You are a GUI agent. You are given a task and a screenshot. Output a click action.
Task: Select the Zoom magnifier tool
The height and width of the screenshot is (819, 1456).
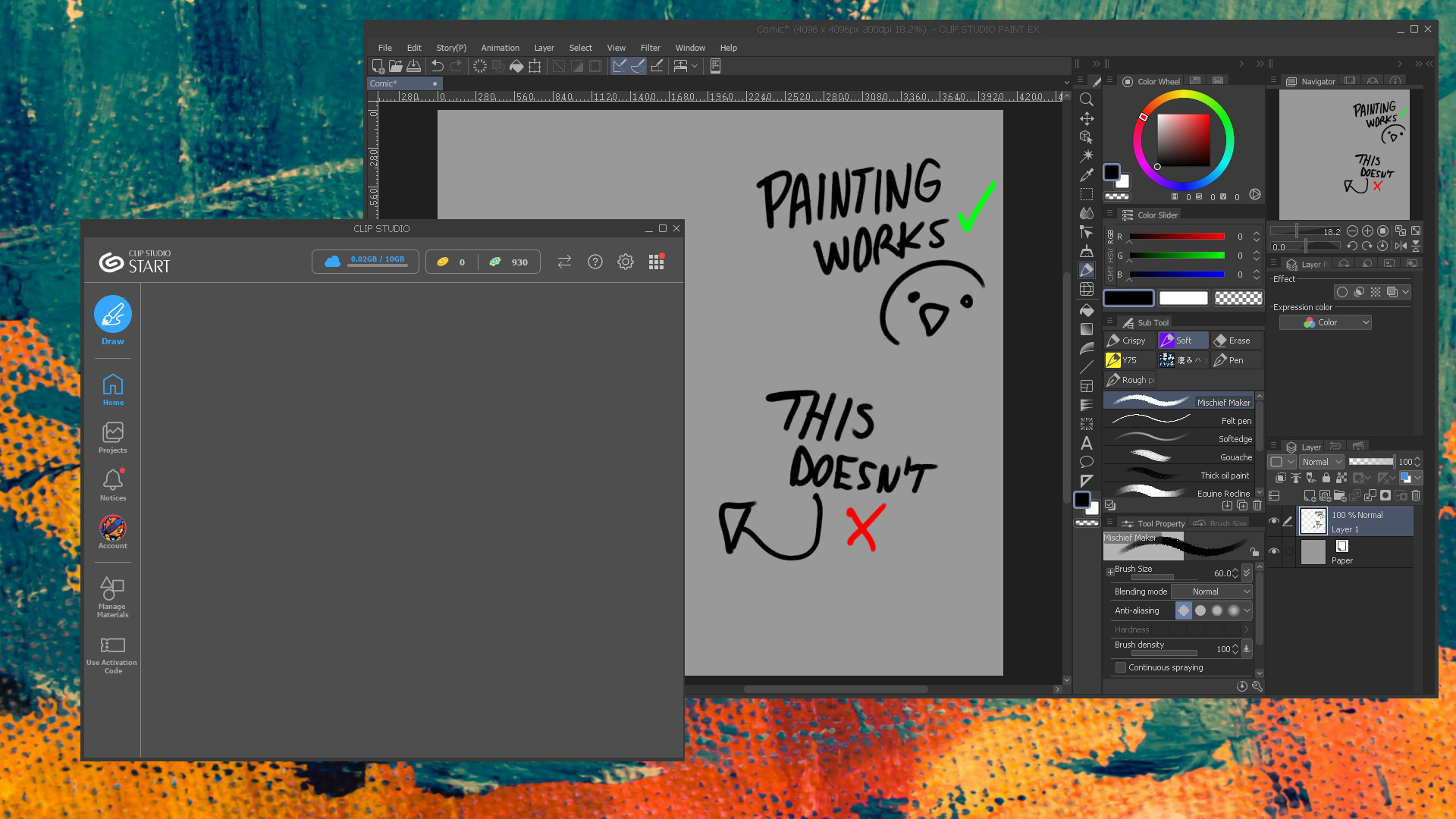(1086, 99)
